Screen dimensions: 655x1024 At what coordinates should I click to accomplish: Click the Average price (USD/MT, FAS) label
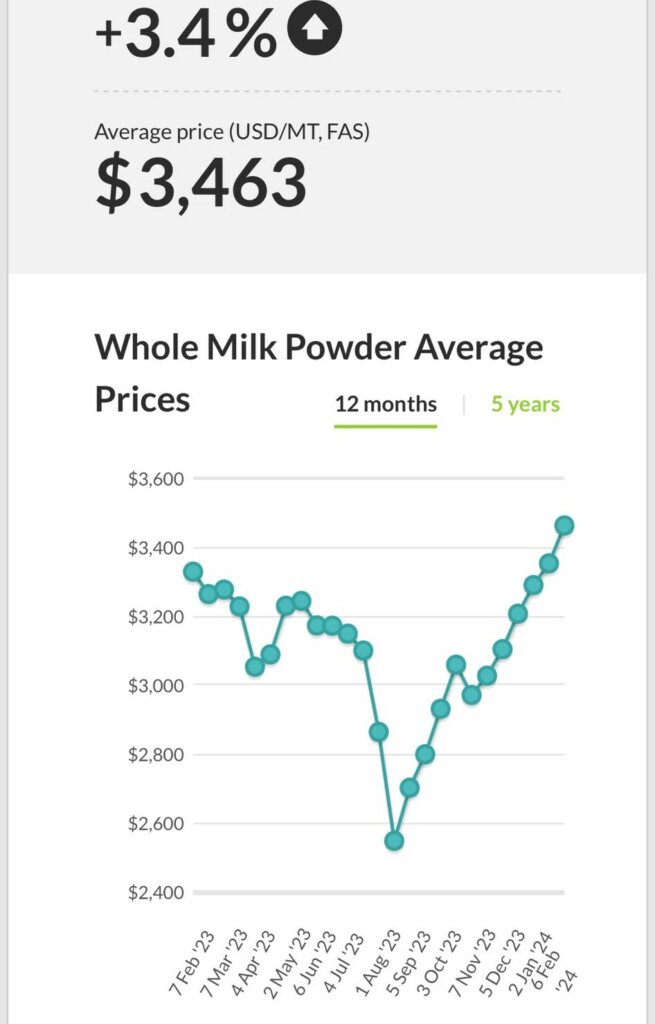pyautogui.click(x=232, y=131)
